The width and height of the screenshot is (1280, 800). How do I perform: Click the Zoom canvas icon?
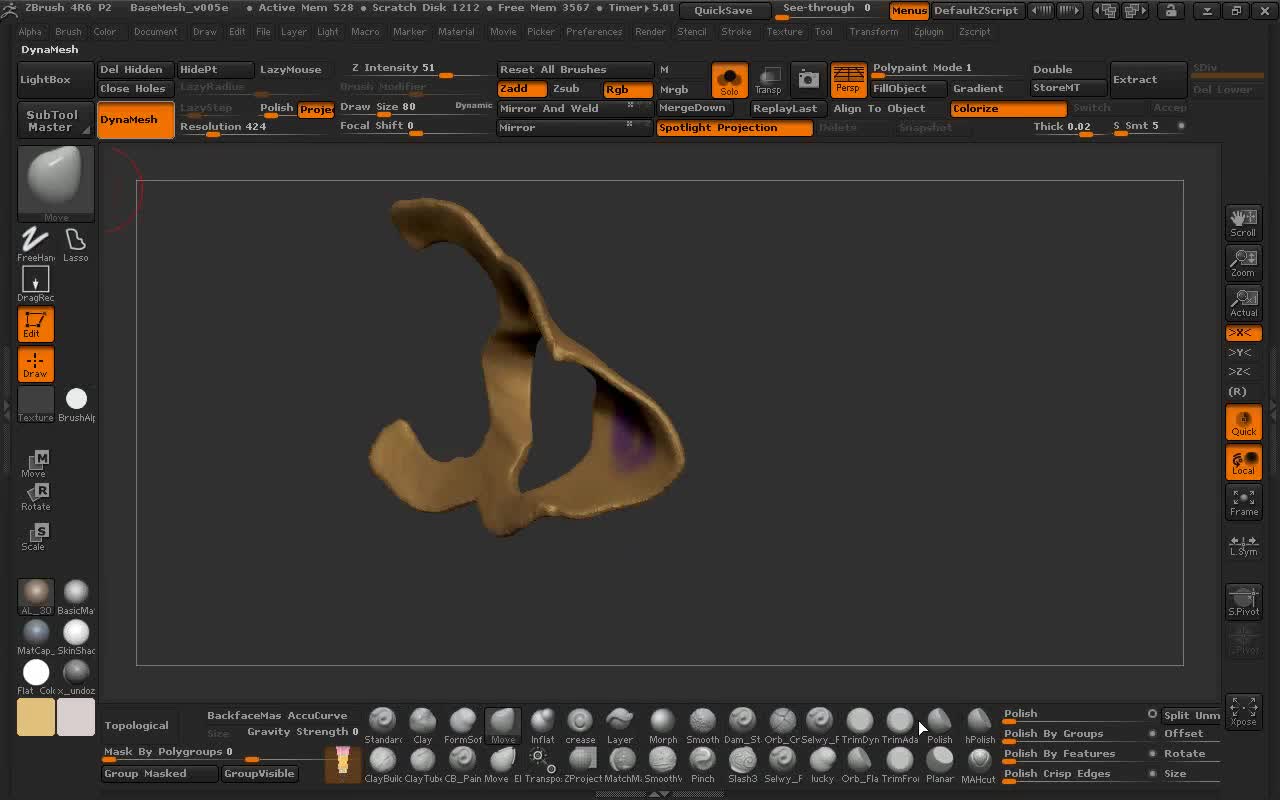[1243, 262]
